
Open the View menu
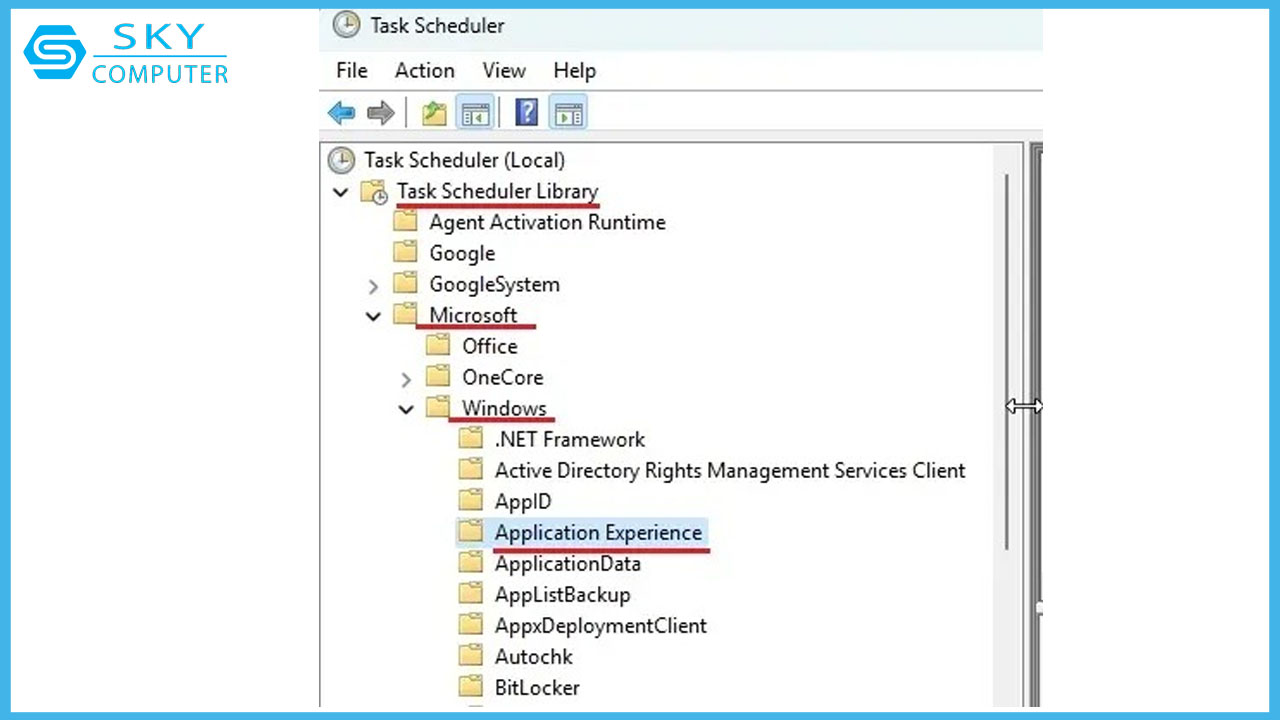(503, 70)
